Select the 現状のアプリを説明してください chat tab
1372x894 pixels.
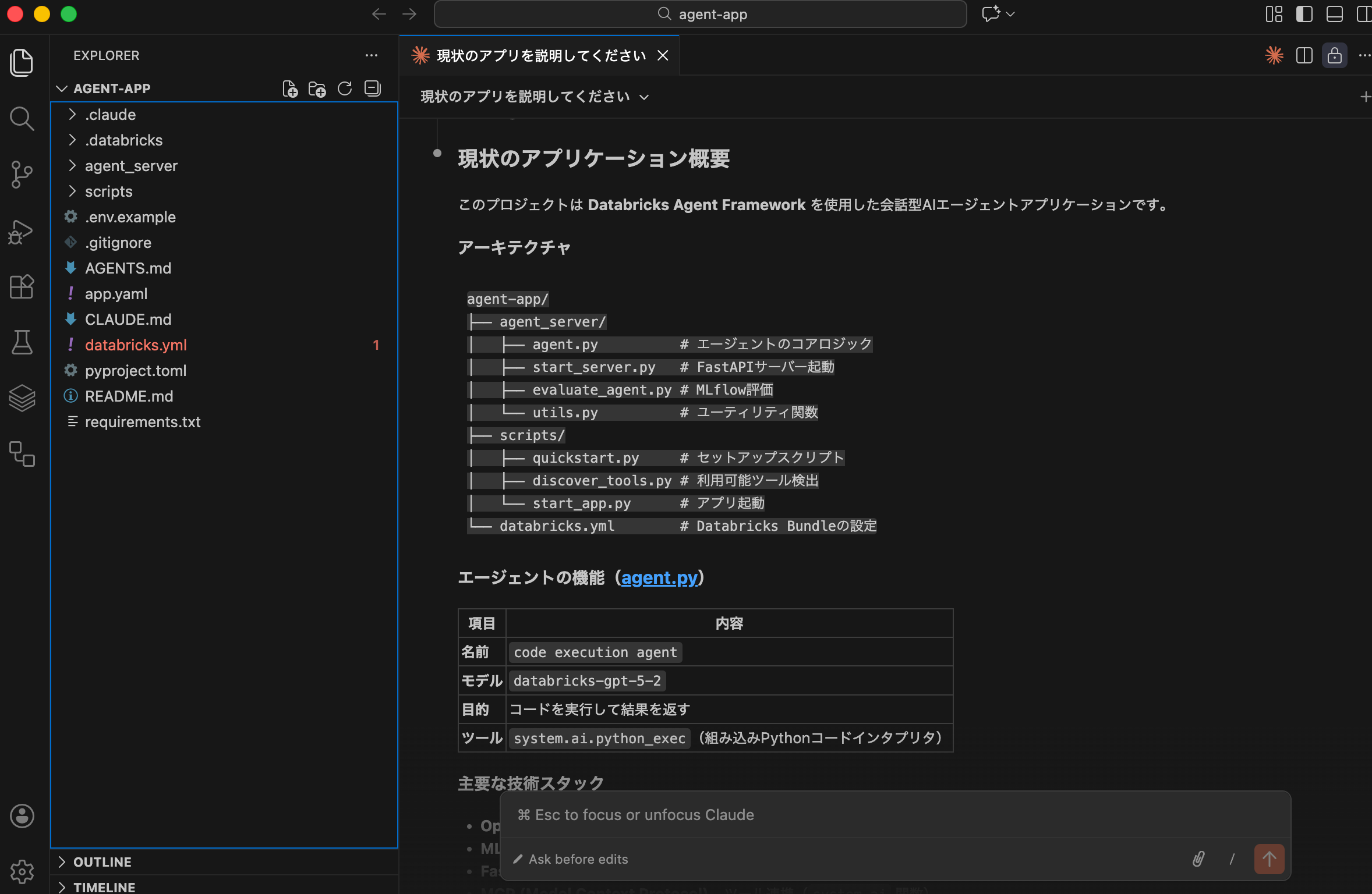point(540,55)
